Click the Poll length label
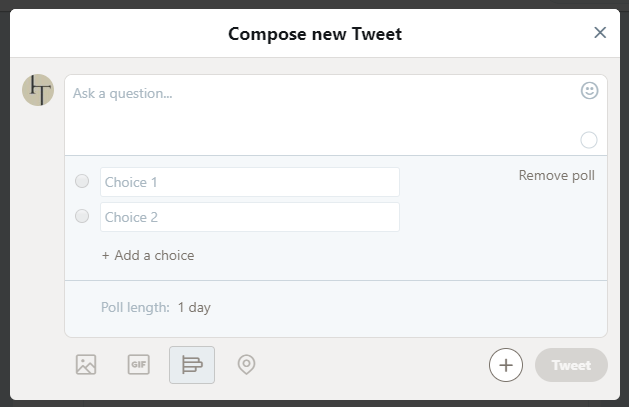629x407 pixels. point(135,308)
